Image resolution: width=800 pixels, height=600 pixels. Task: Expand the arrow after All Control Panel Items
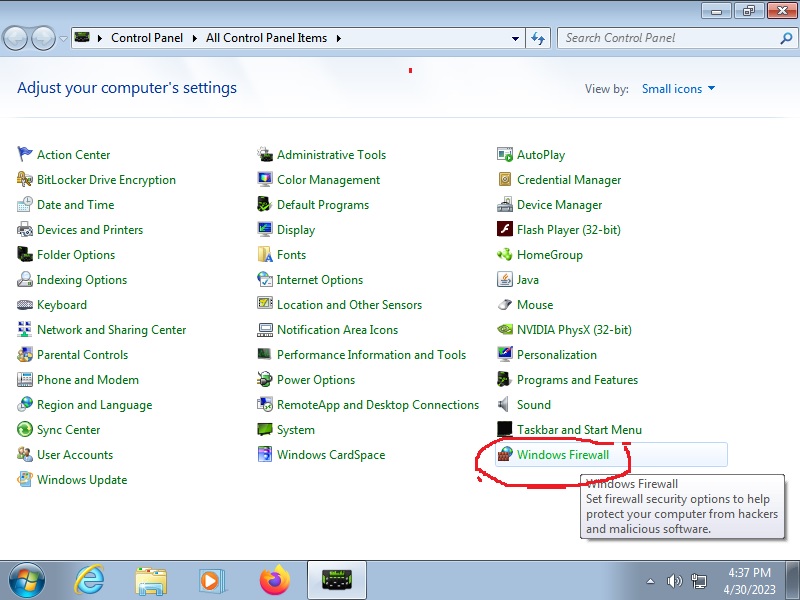coord(339,38)
